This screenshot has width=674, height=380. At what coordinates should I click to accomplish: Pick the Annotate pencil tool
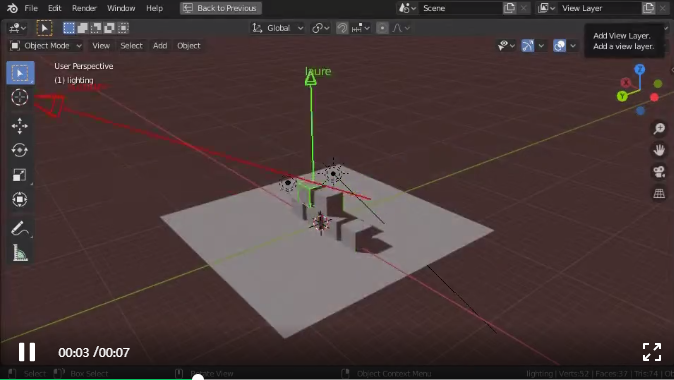(x=20, y=228)
